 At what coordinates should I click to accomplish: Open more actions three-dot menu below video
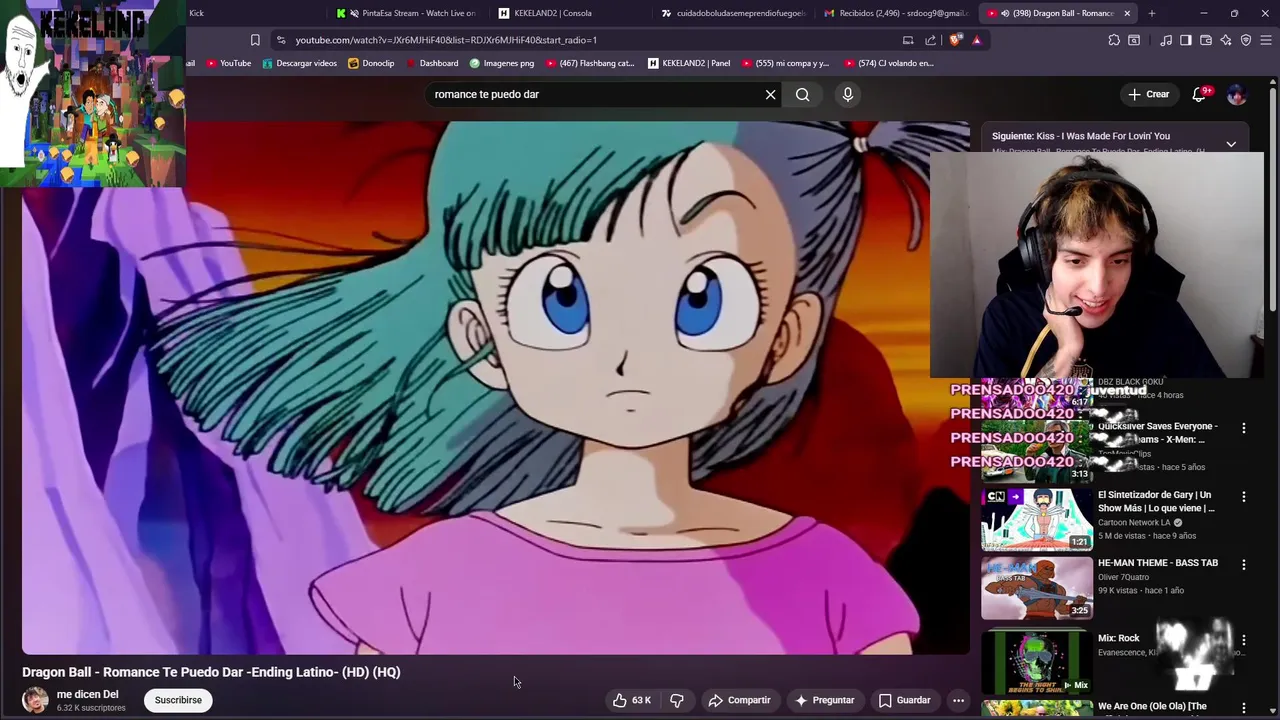958,700
